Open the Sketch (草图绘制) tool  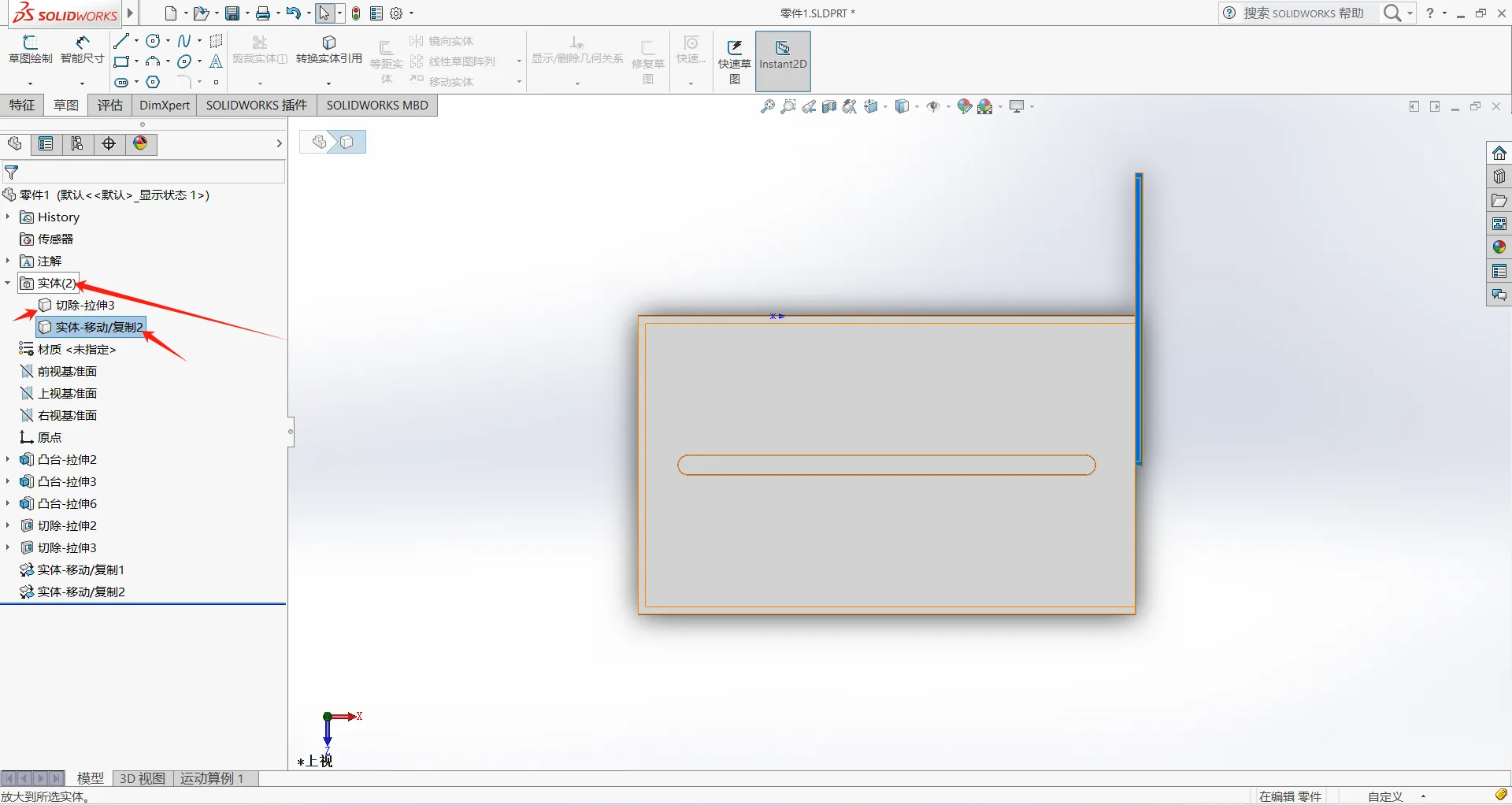(x=30, y=50)
